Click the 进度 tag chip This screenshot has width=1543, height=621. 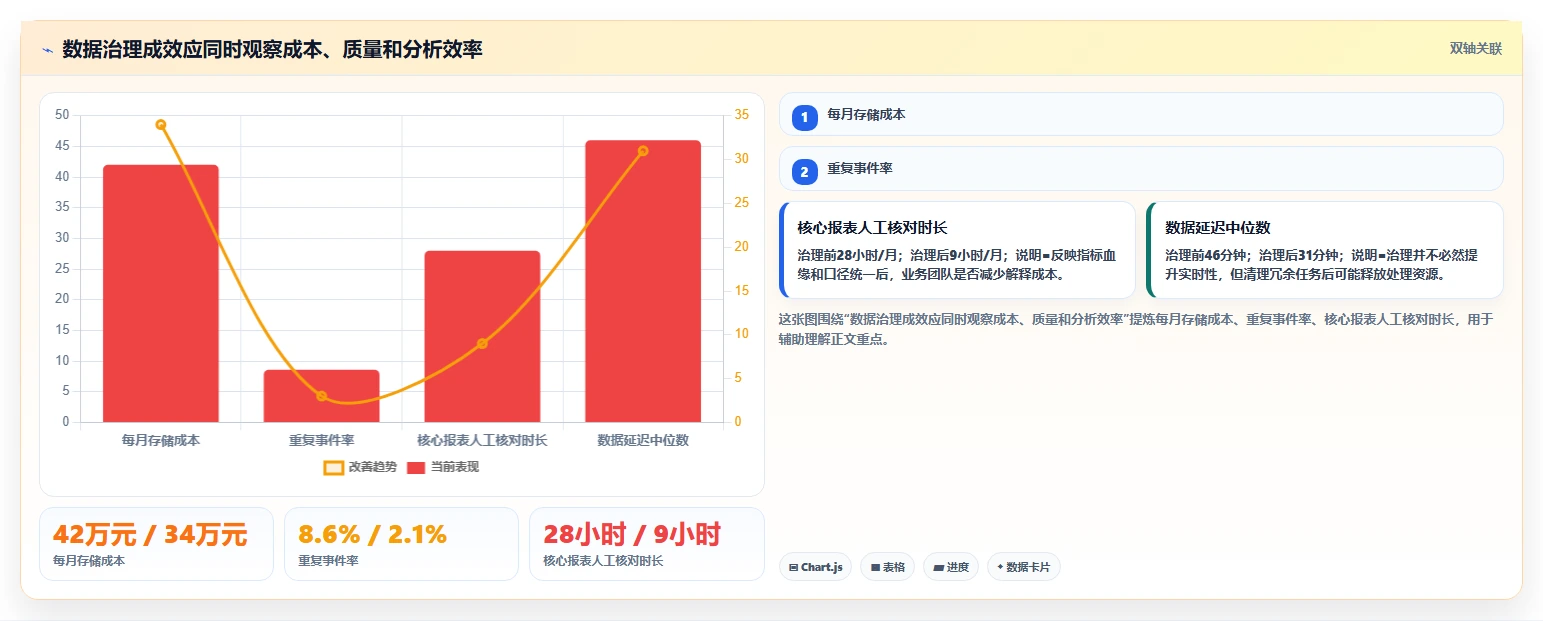pyautogui.click(x=951, y=567)
